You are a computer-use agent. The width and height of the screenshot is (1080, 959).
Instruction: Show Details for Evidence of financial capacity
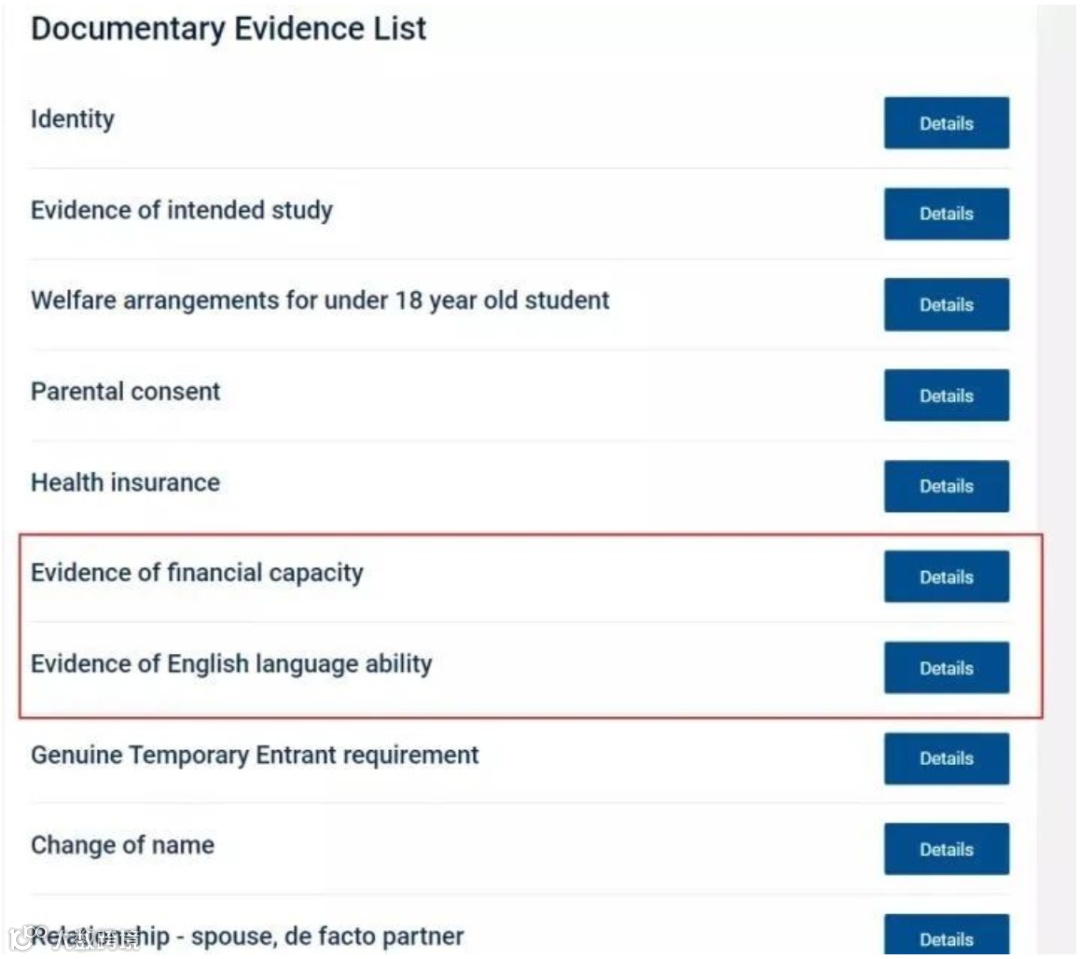[x=946, y=577]
